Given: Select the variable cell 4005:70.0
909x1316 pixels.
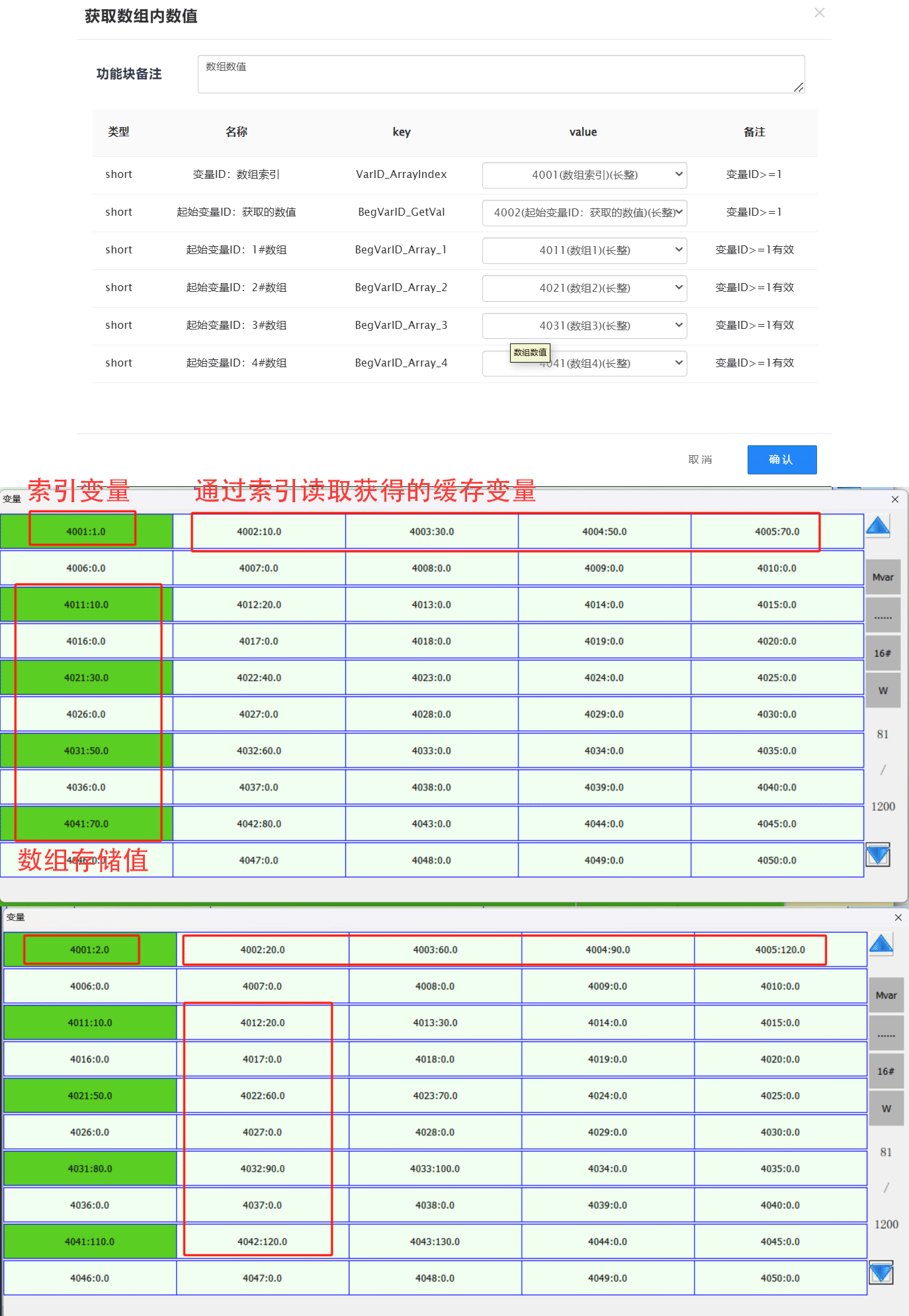Looking at the screenshot, I should [777, 531].
